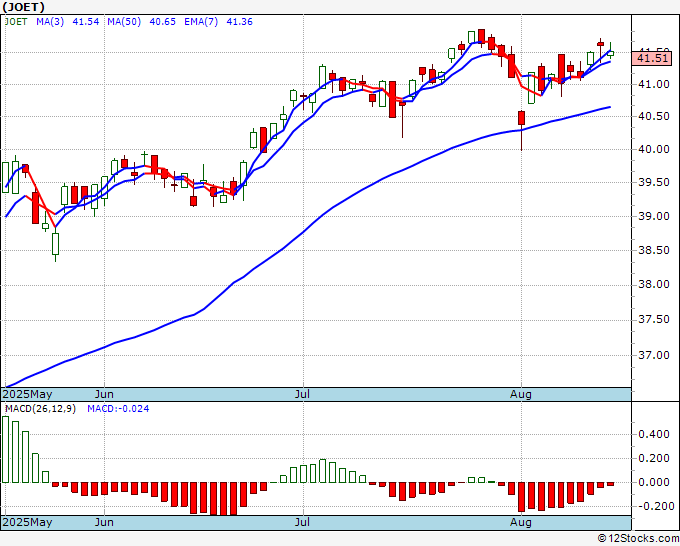The height and width of the screenshot is (546, 680).
Task: Click the last red MACD histogram bar
Action: [x=611, y=484]
